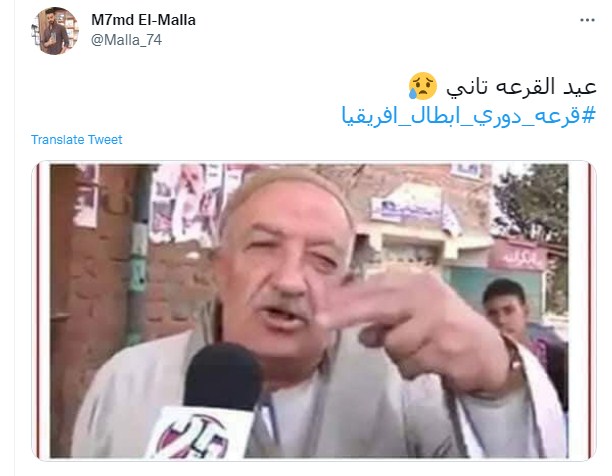This screenshot has width=612, height=476.
Task: Visit the @Malla_74 handle link
Action: (x=126, y=40)
